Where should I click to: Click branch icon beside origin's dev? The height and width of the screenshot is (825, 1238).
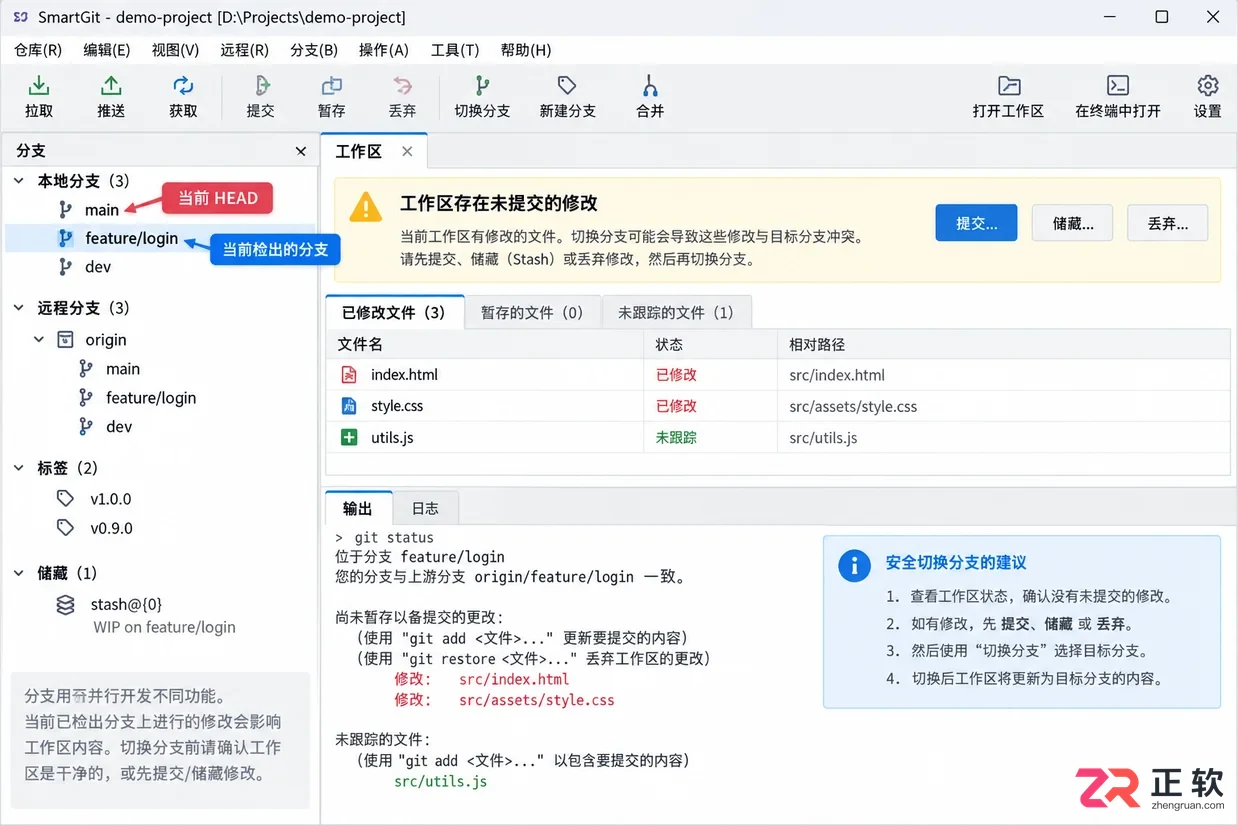point(86,427)
